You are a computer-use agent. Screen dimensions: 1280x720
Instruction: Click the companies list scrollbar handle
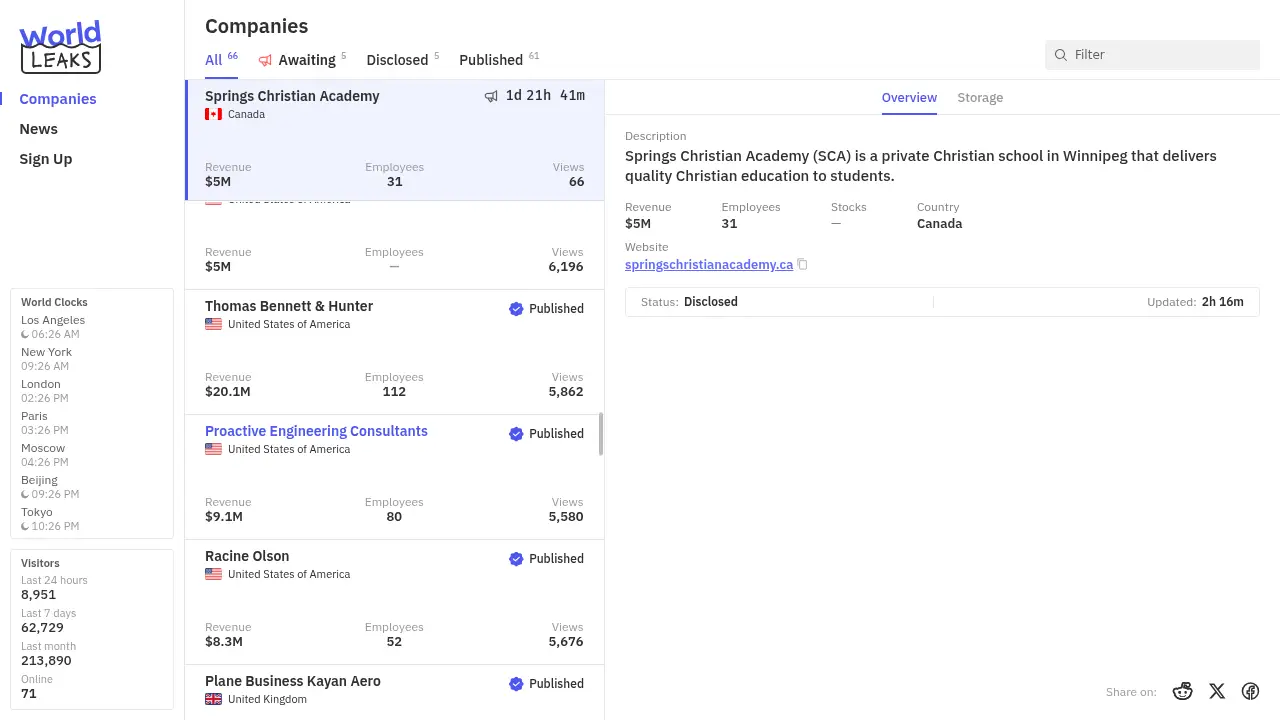click(x=601, y=433)
